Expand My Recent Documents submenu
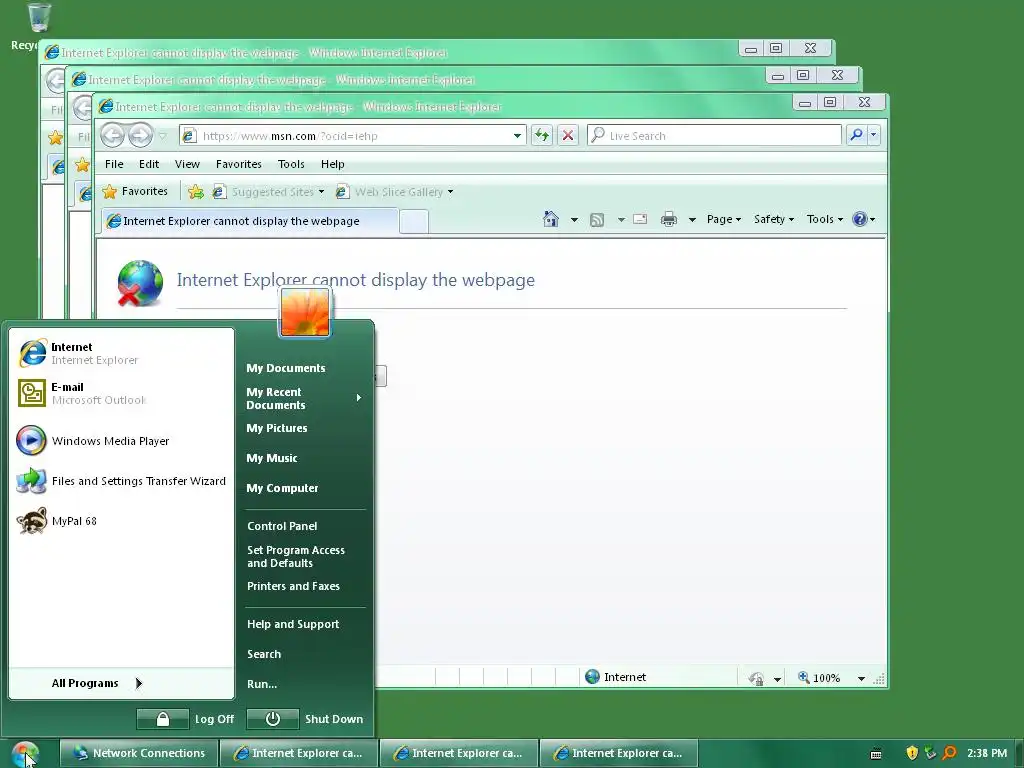The width and height of the screenshot is (1024, 768). [x=304, y=398]
